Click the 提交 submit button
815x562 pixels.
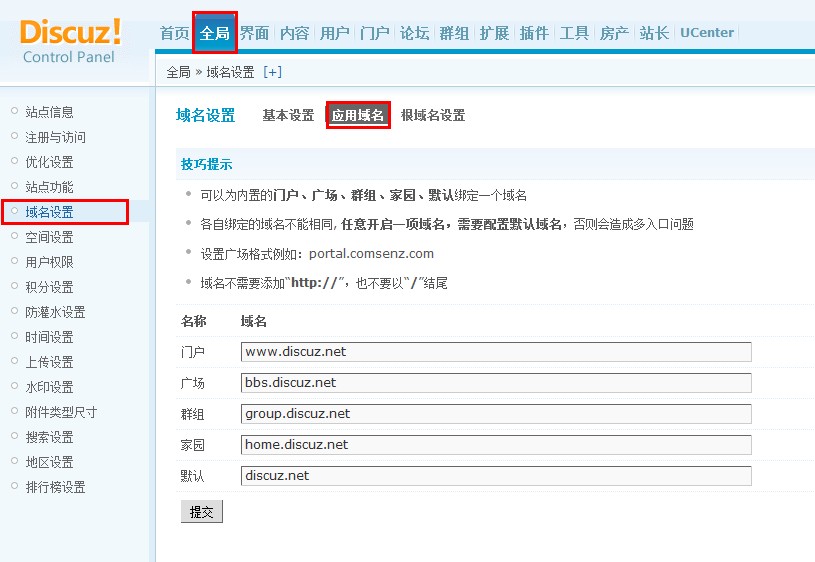coord(202,512)
